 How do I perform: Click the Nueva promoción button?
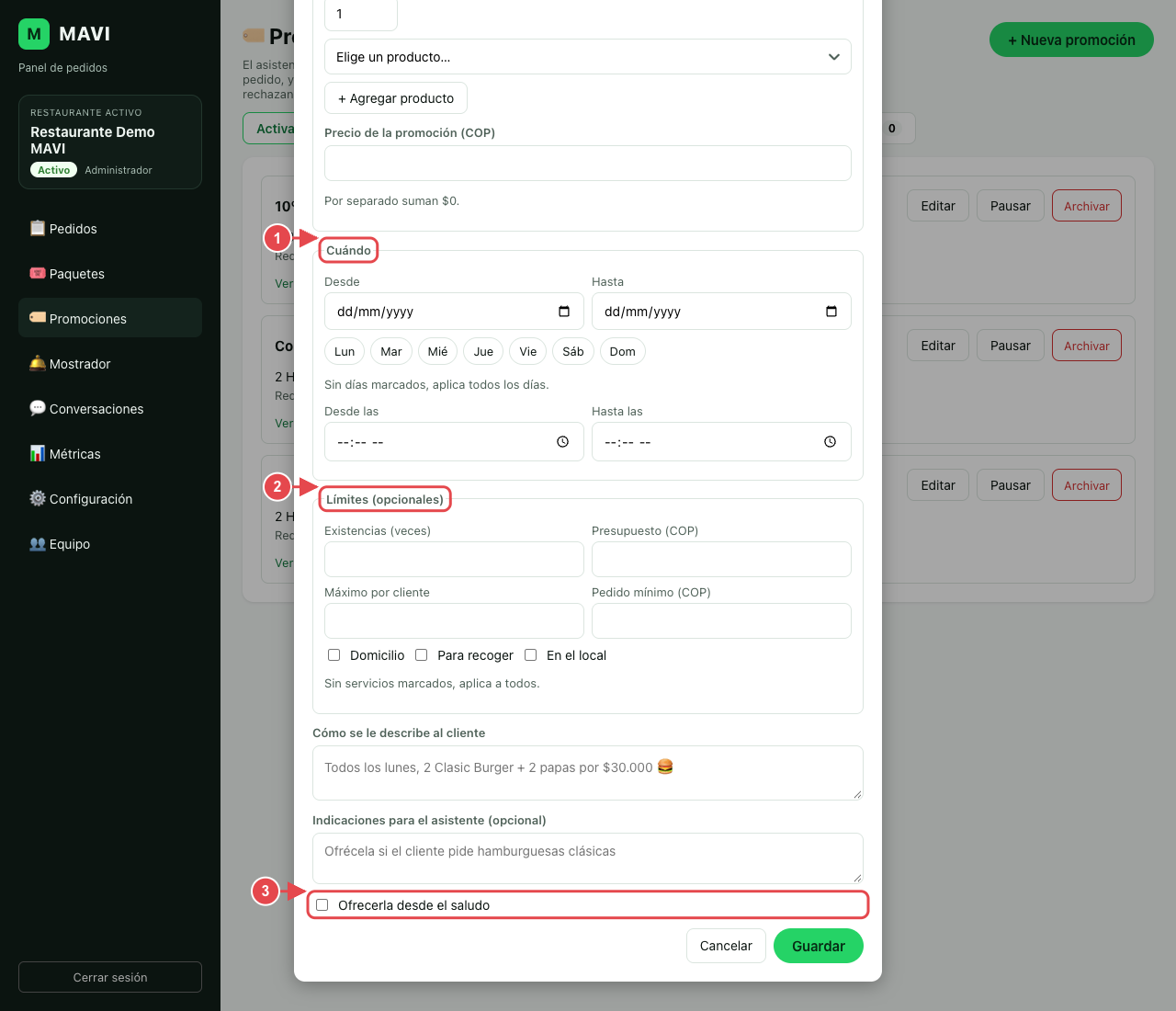(x=1071, y=40)
